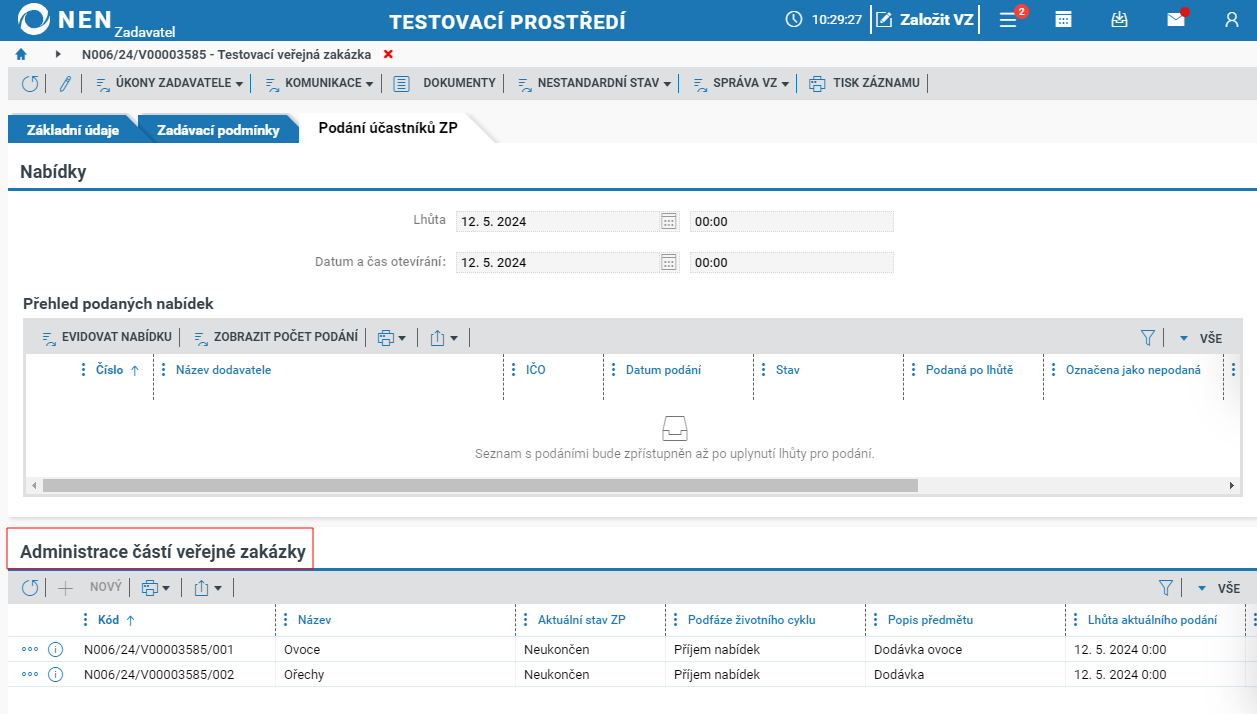1257x714 pixels.
Task: Click the NEN logo
Action: pyautogui.click(x=65, y=19)
